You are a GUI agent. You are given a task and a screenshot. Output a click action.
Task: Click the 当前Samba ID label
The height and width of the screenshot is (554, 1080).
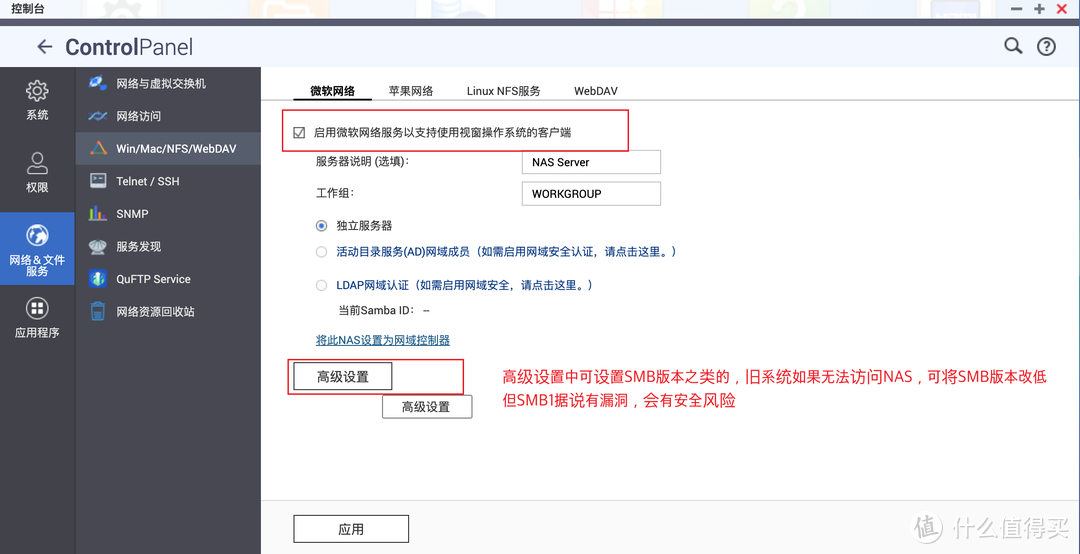tap(377, 310)
